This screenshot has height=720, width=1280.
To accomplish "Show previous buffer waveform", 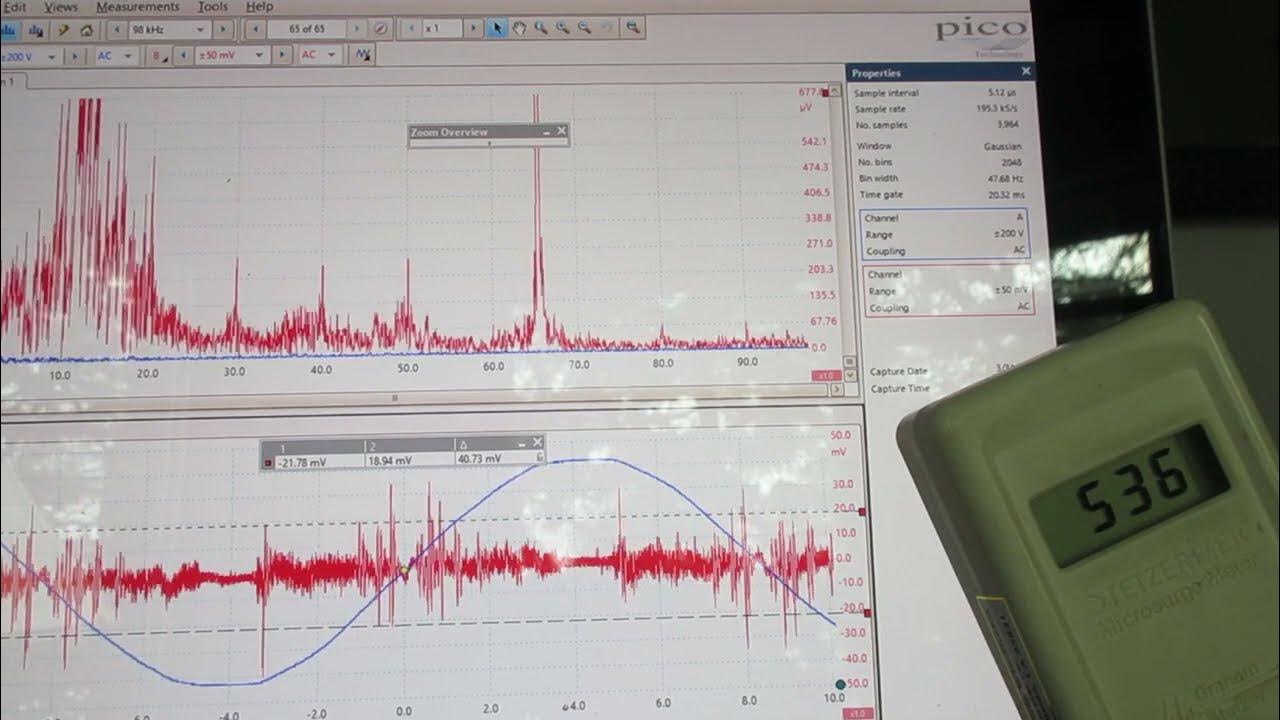I will pos(256,30).
